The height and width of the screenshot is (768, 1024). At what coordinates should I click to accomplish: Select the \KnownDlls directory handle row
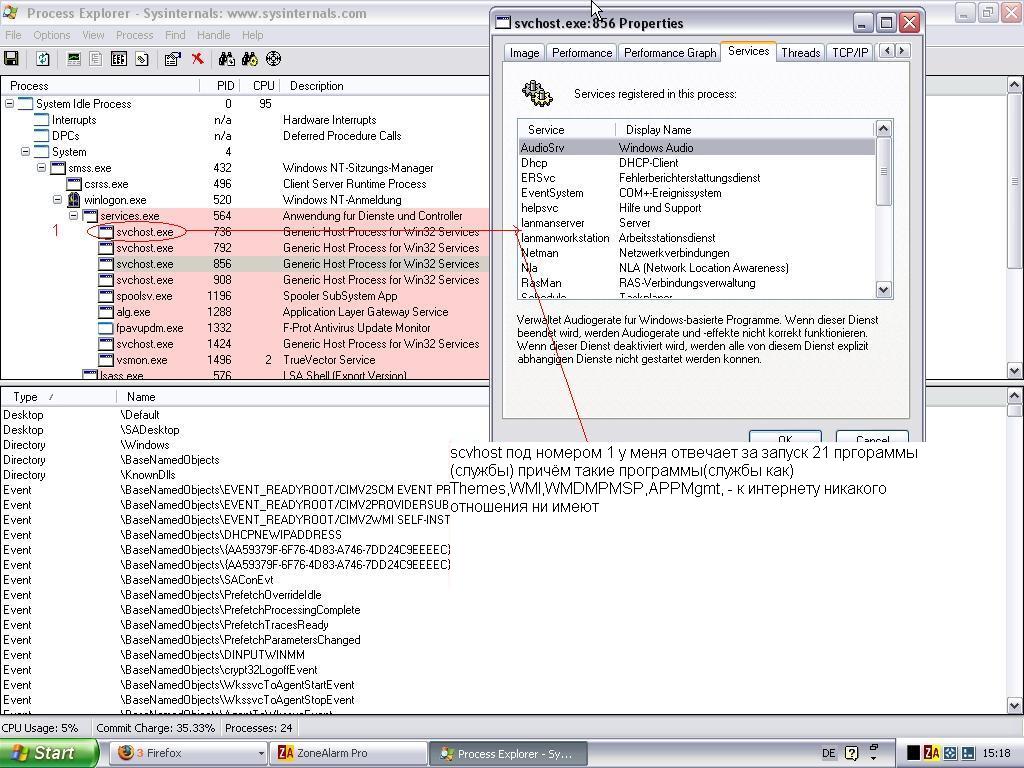tap(225, 475)
